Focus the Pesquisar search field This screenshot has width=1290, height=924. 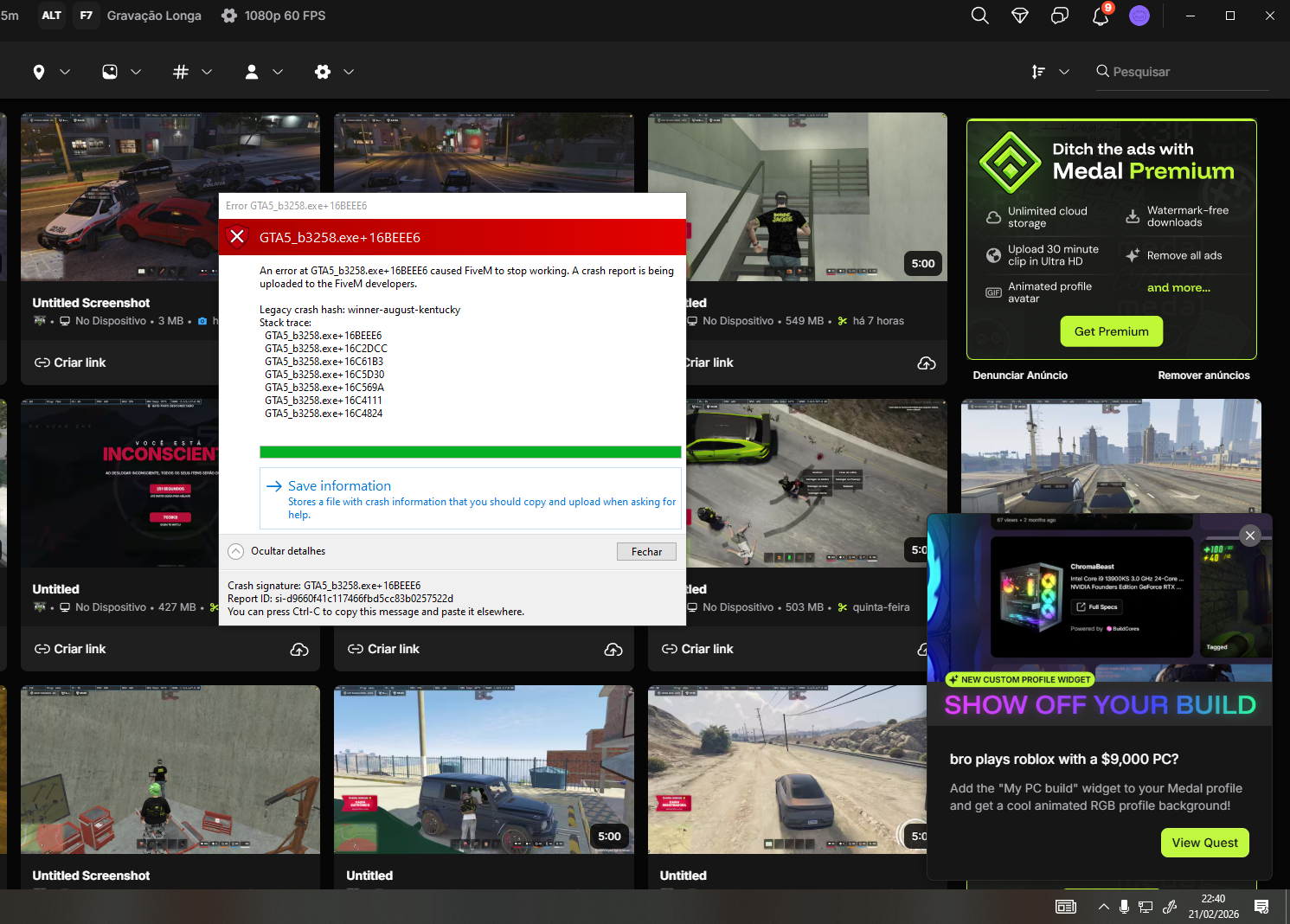pyautogui.click(x=1182, y=72)
